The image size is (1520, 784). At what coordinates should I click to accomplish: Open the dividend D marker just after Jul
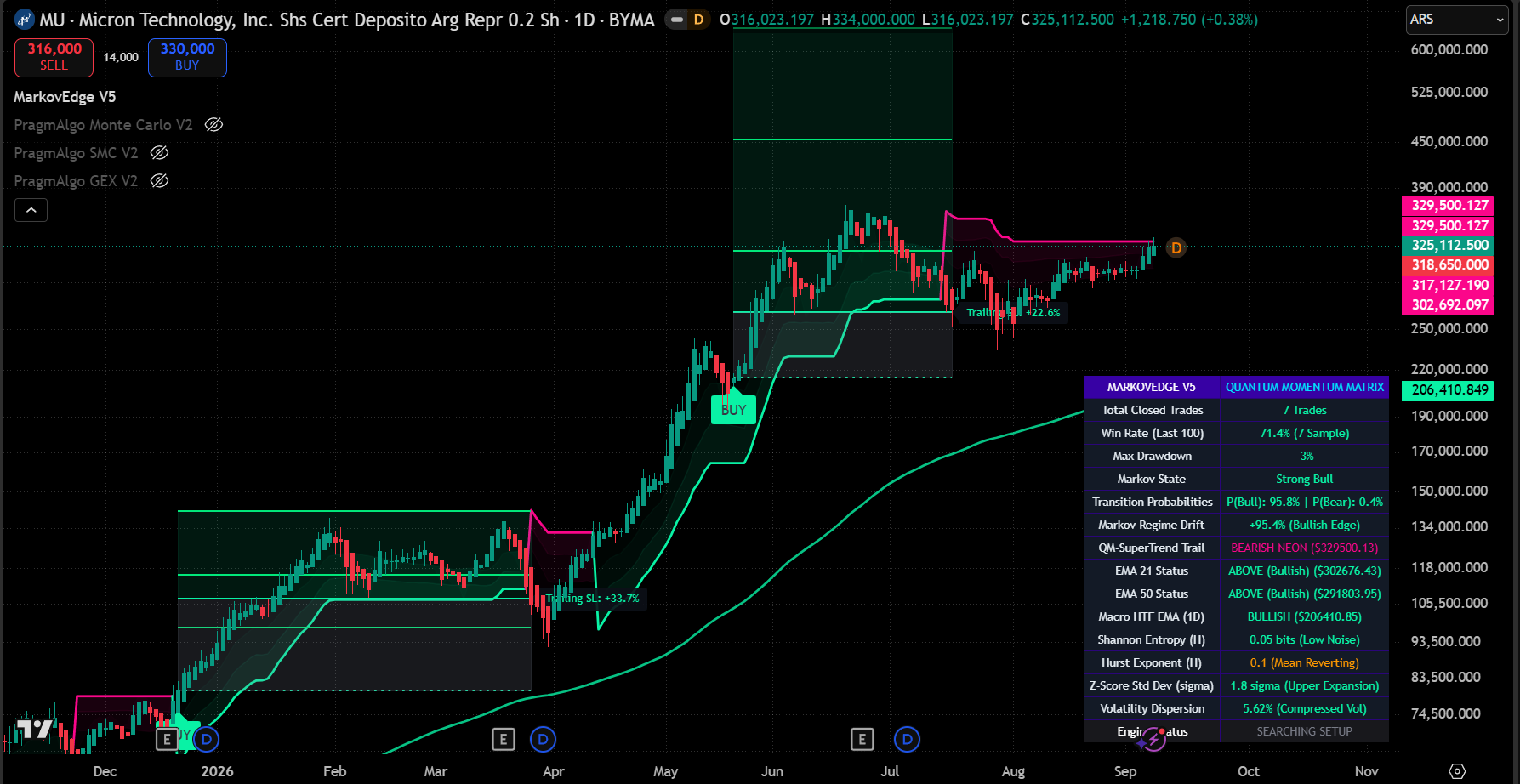908,740
